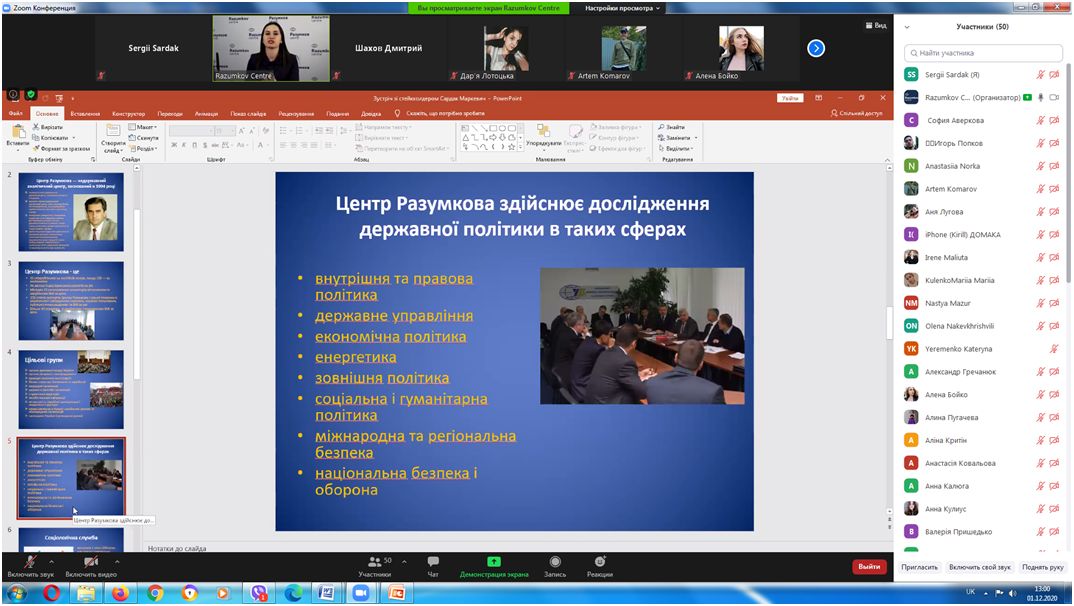Click the Увійти sign-in button in PowerPoint

790,98
